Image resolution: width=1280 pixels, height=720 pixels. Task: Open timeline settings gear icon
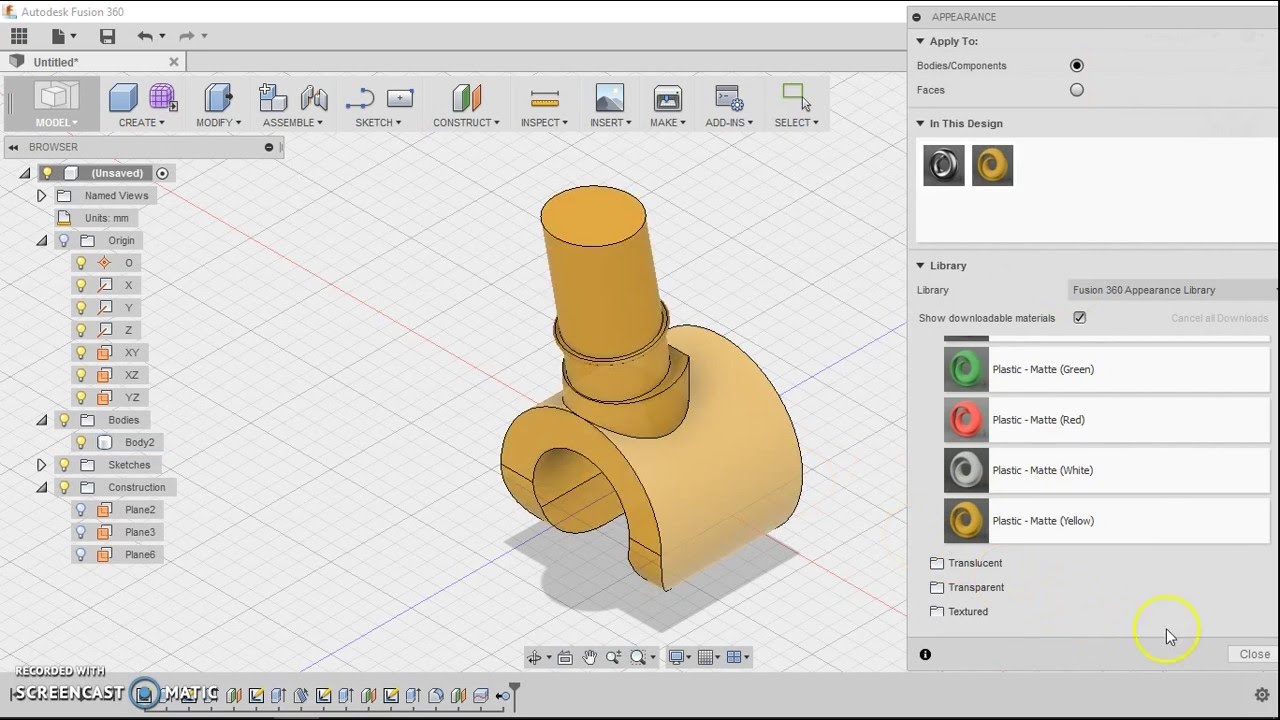coord(1262,694)
